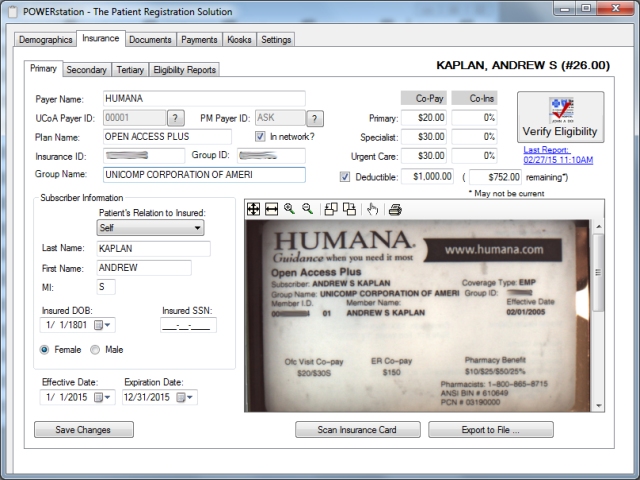Click the Urgent Care Co-Ins 0% field
This screenshot has width=640, height=480.
pyautogui.click(x=475, y=156)
